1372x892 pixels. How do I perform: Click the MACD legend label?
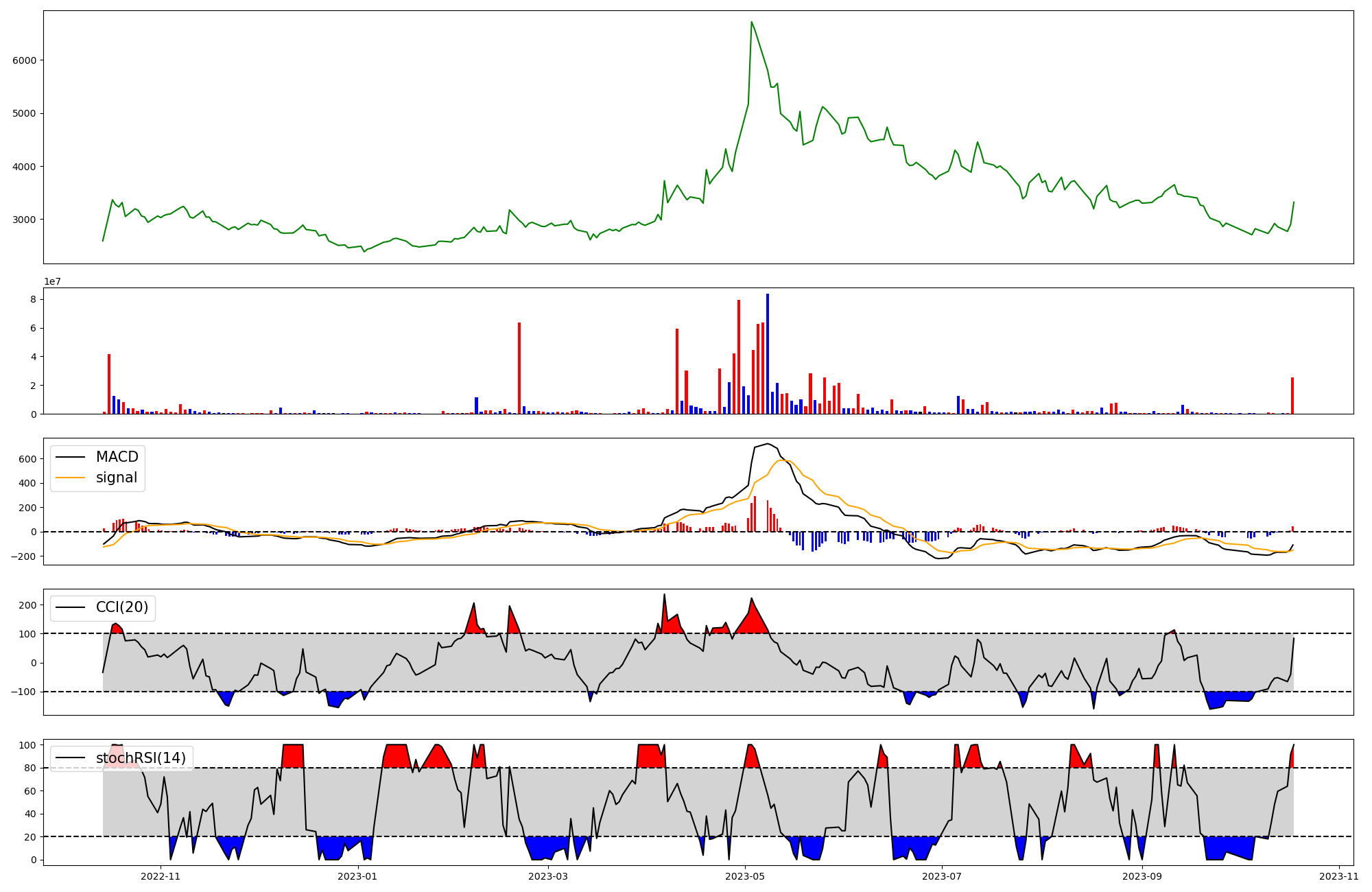pos(117,457)
